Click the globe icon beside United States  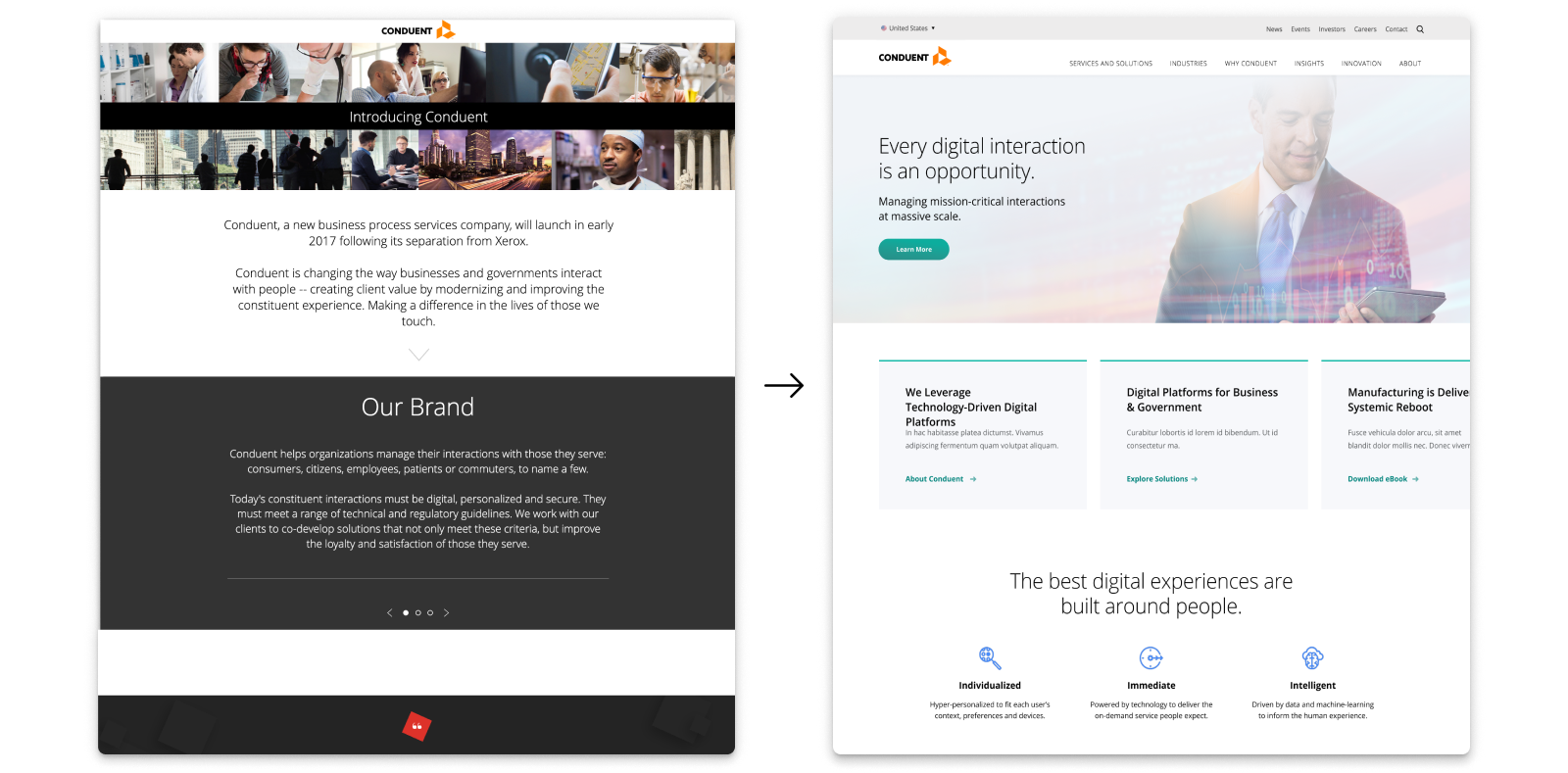pos(883,28)
